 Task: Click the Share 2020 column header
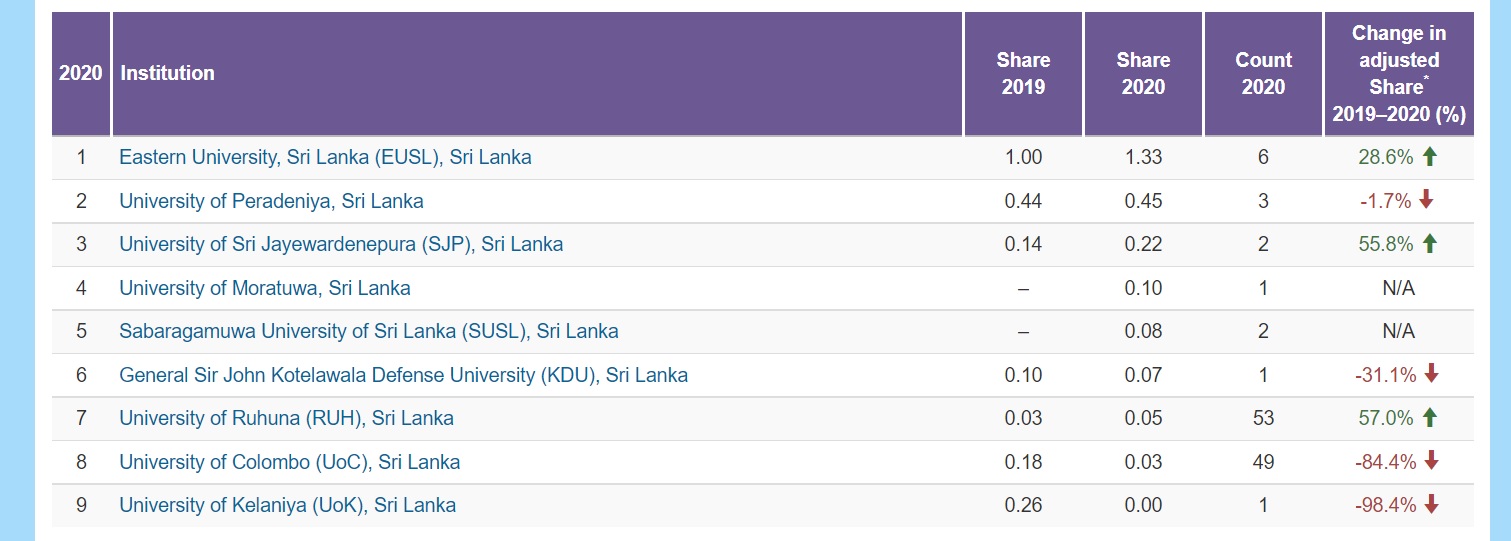coord(1143,74)
